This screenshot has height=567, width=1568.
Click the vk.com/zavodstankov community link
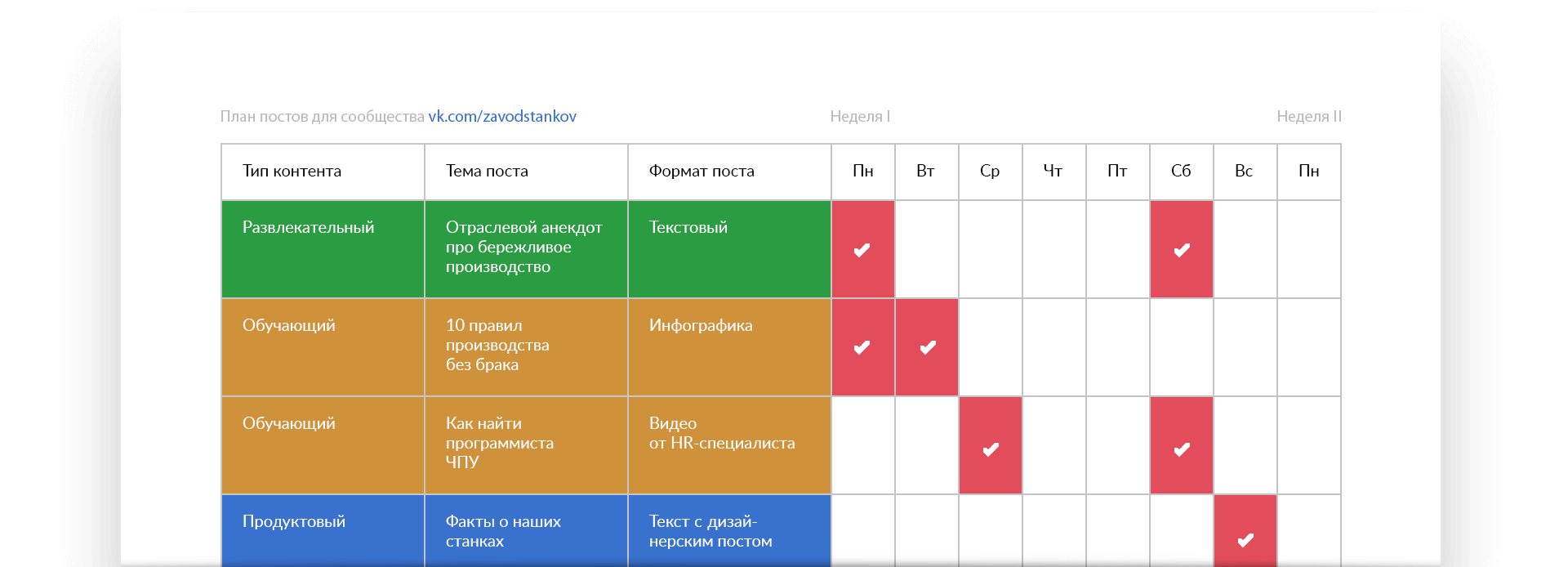[x=501, y=117]
